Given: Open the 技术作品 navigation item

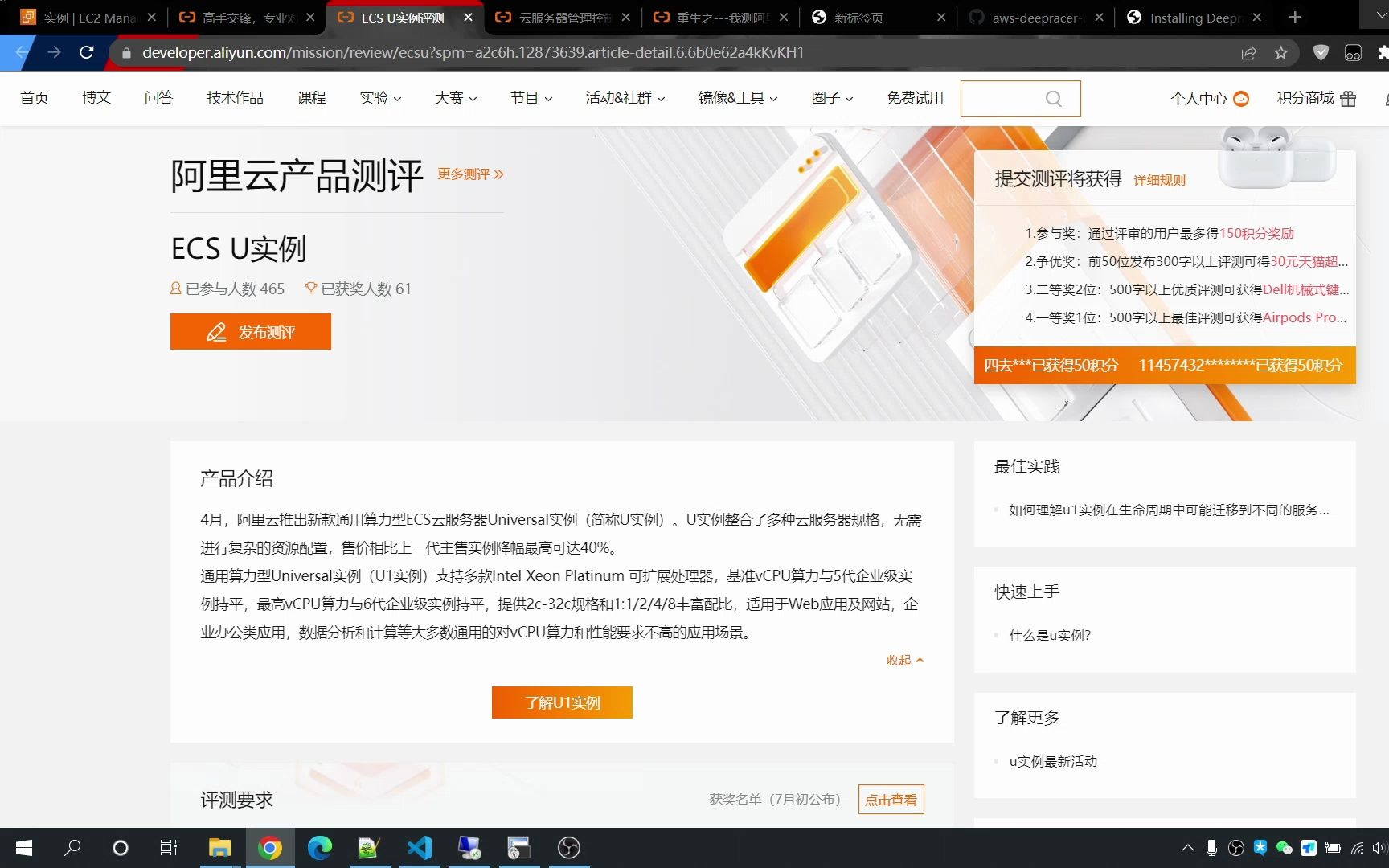Looking at the screenshot, I should (x=235, y=98).
